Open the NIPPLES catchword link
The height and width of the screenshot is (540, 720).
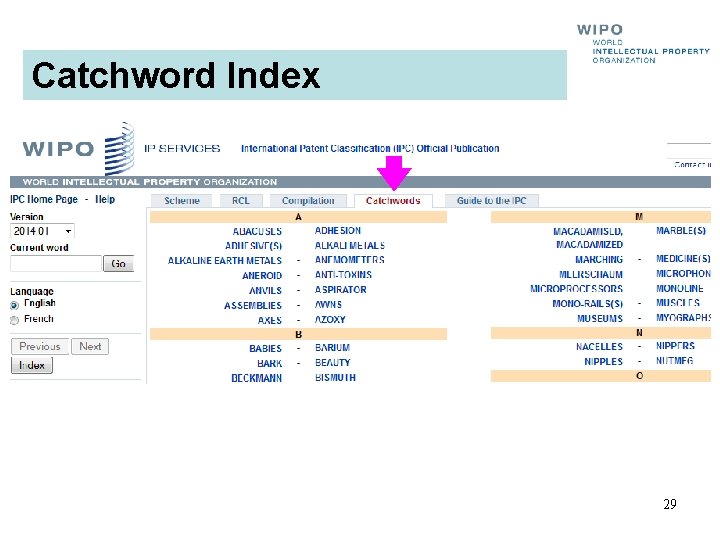tap(603, 362)
